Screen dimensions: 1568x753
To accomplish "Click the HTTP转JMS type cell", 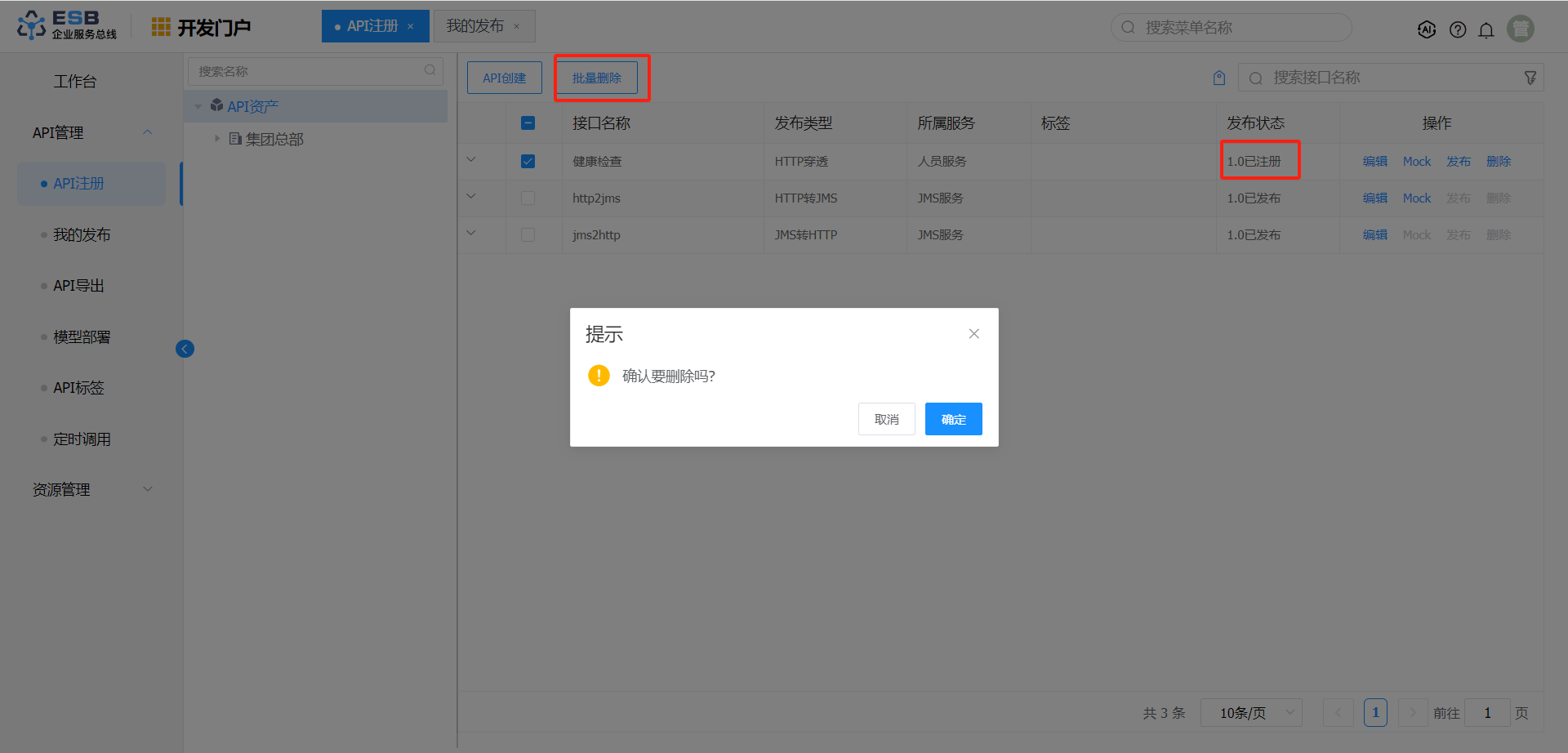I will click(x=806, y=198).
